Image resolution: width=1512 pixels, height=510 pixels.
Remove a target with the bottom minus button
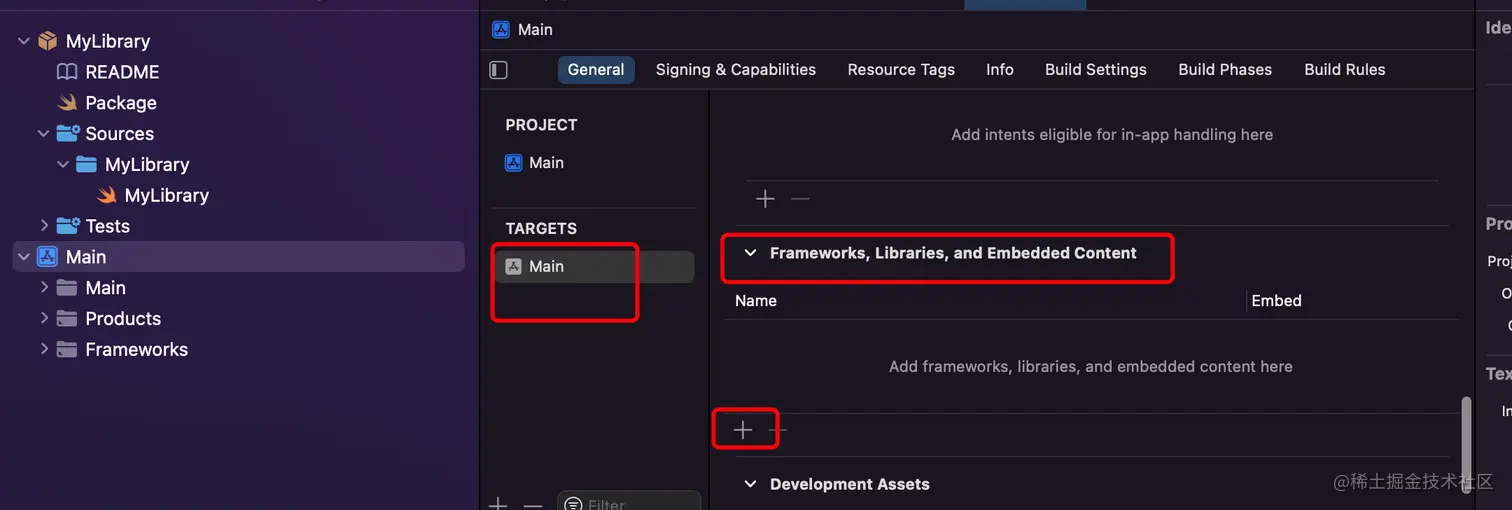[533, 504]
